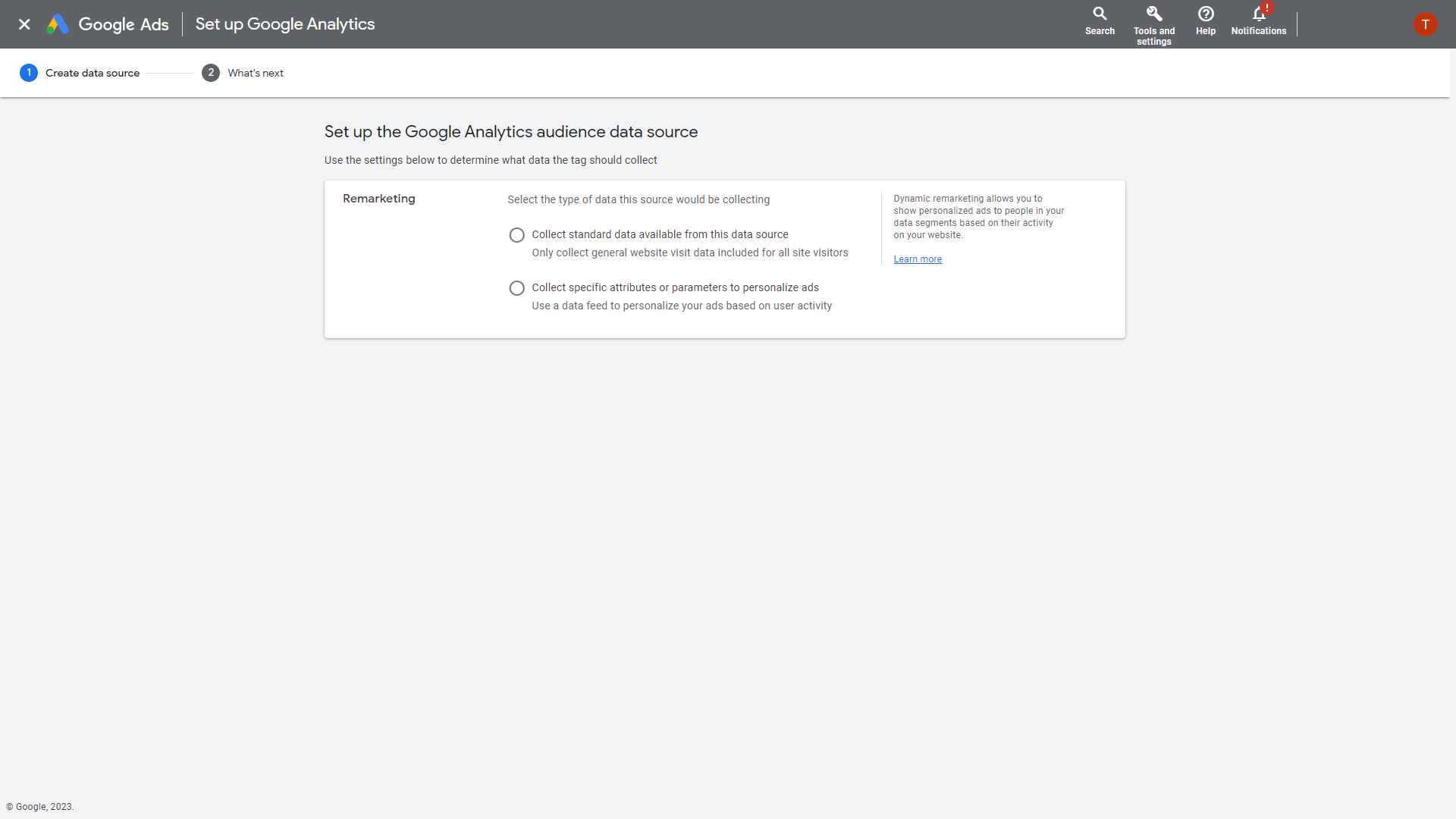Open the Notifications bell
Viewport: 1456px width, 819px height.
1259,21
